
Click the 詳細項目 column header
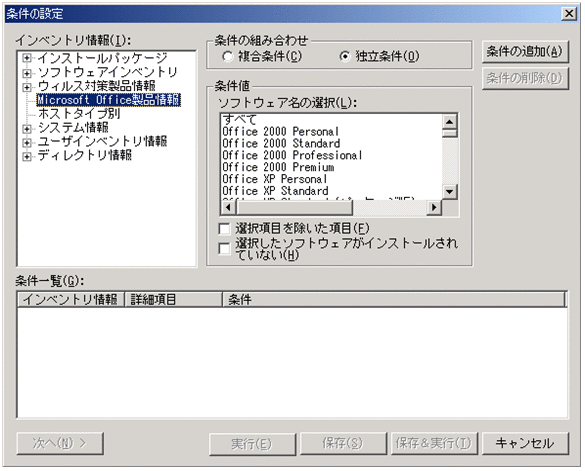pyautogui.click(x=173, y=300)
